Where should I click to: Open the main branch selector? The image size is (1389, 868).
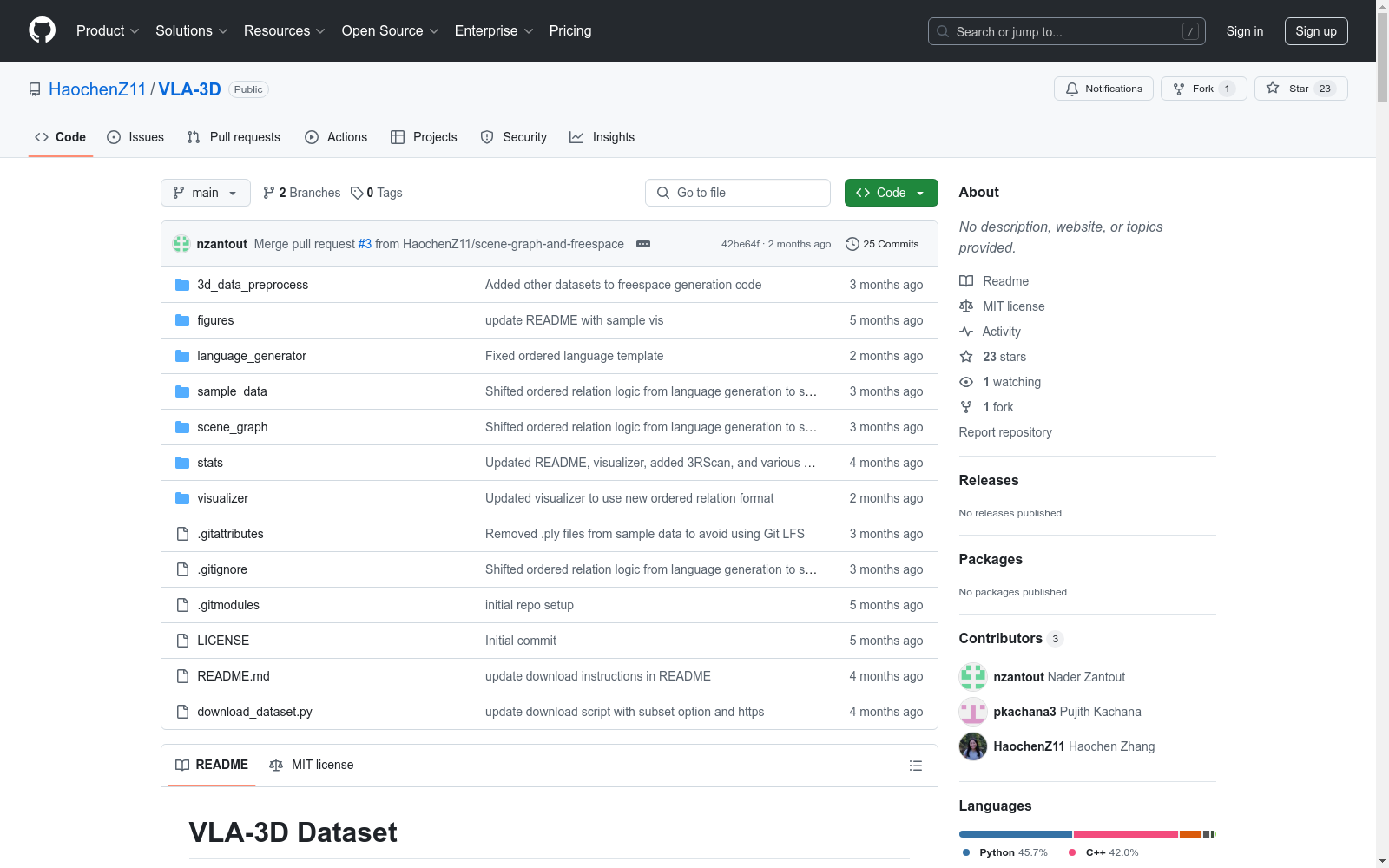click(x=205, y=193)
